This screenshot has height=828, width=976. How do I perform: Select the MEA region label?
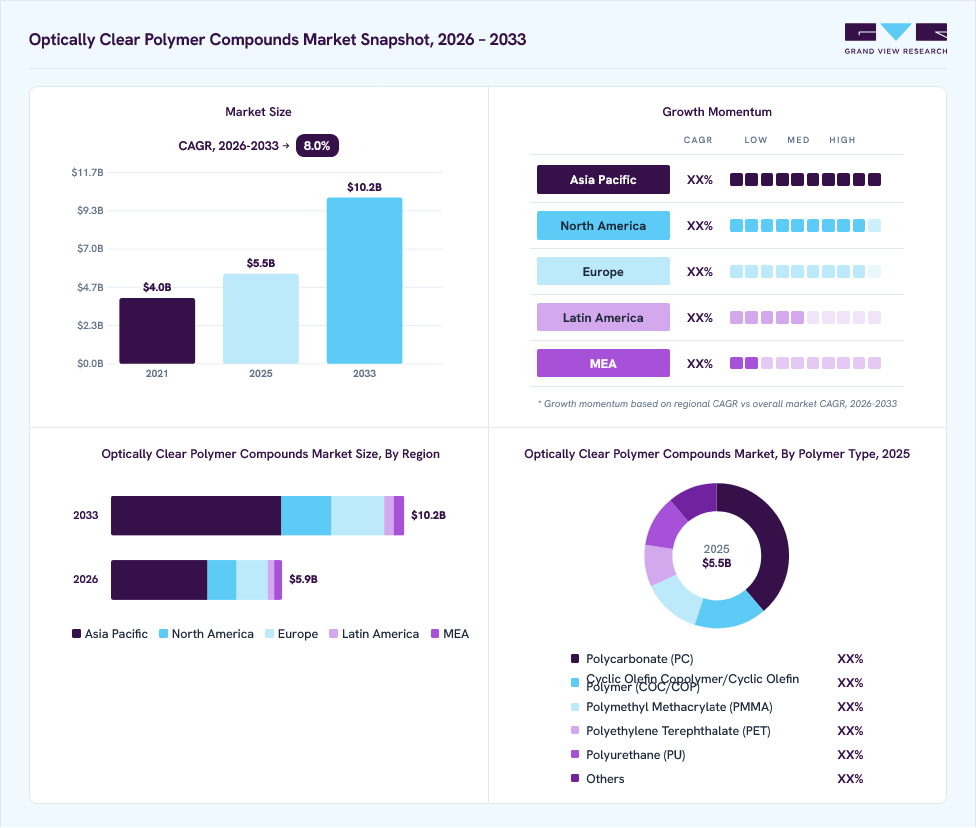click(603, 364)
